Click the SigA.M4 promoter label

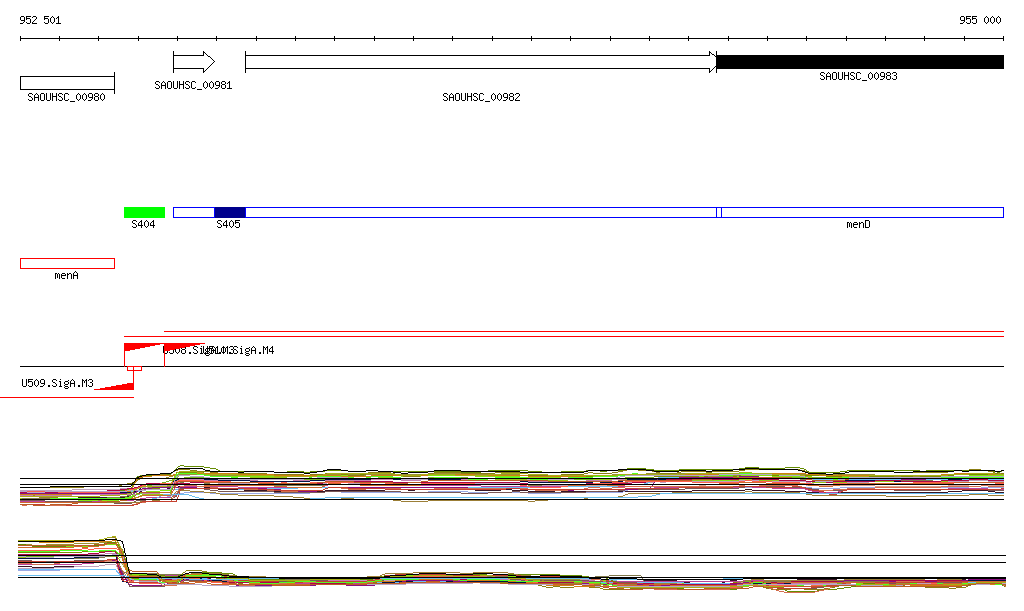252,350
